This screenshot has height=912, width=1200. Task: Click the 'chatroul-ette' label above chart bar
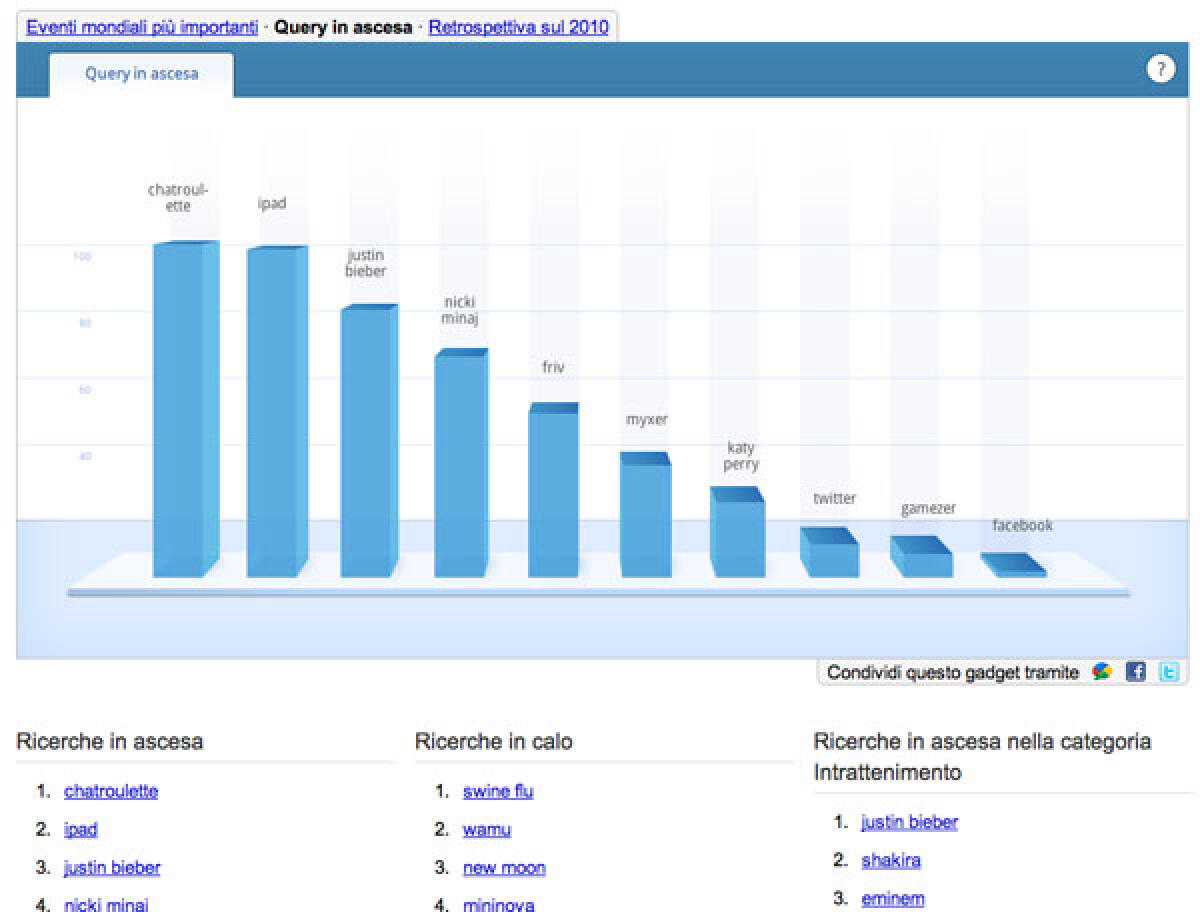click(178, 197)
